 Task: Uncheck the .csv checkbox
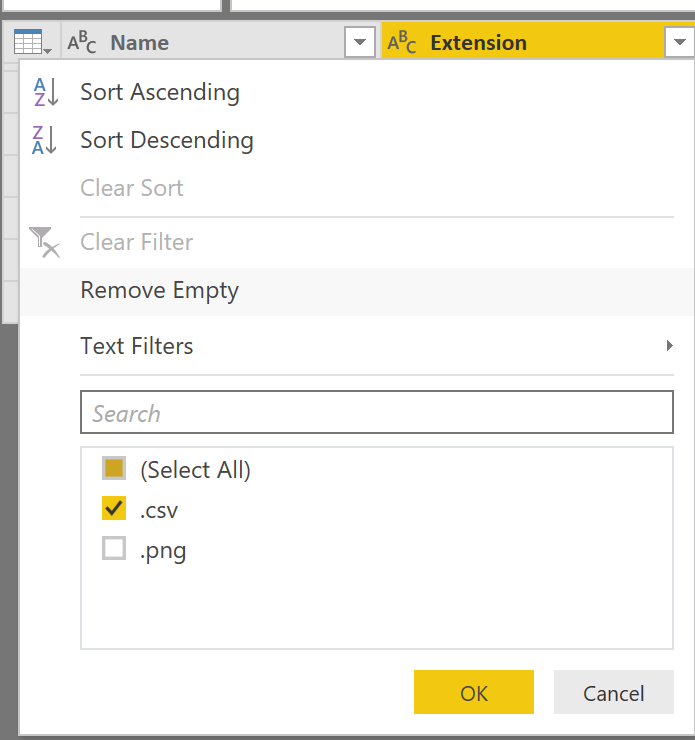(x=114, y=509)
